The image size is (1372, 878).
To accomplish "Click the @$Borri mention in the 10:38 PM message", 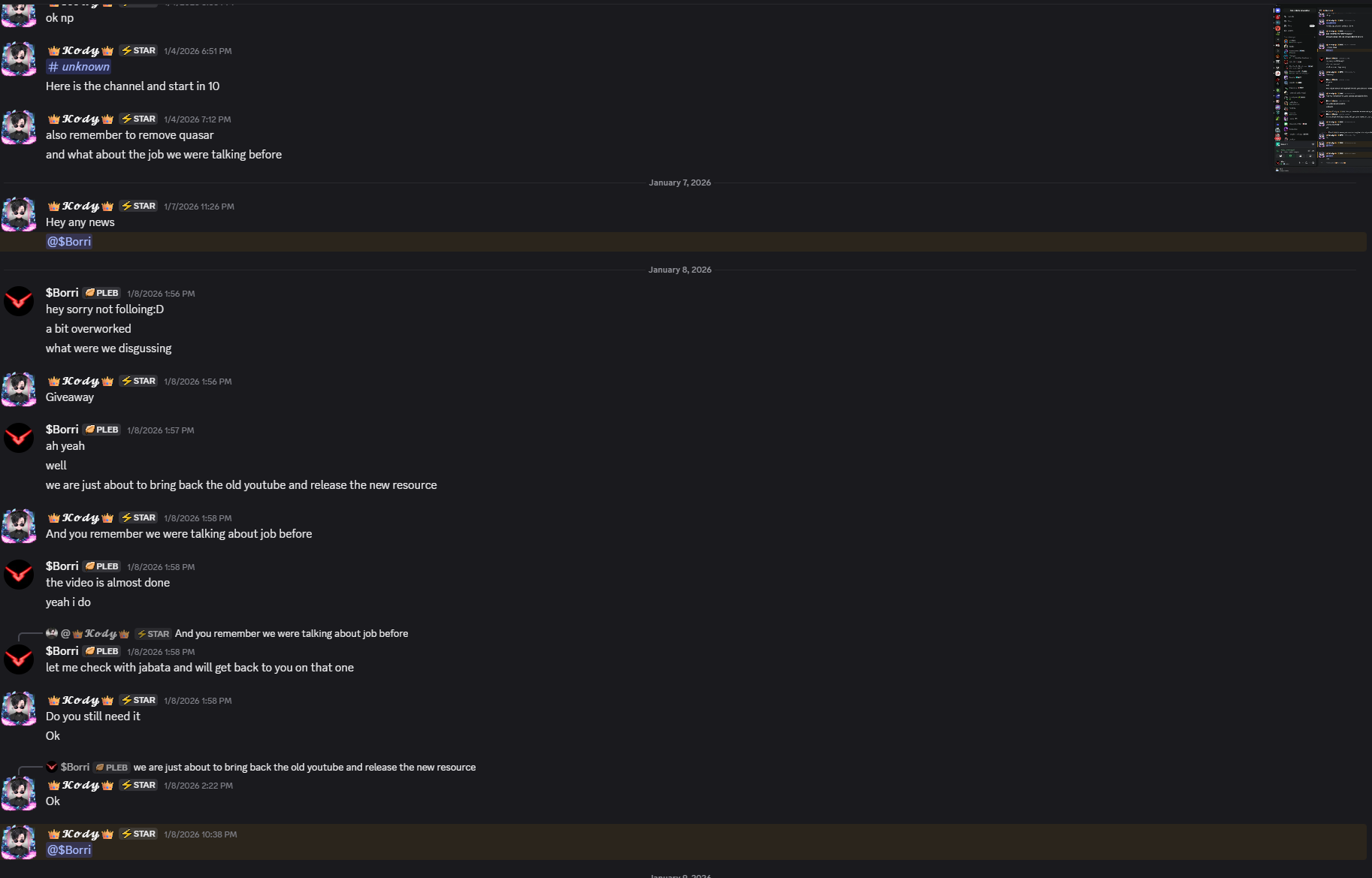I will click(x=69, y=850).
